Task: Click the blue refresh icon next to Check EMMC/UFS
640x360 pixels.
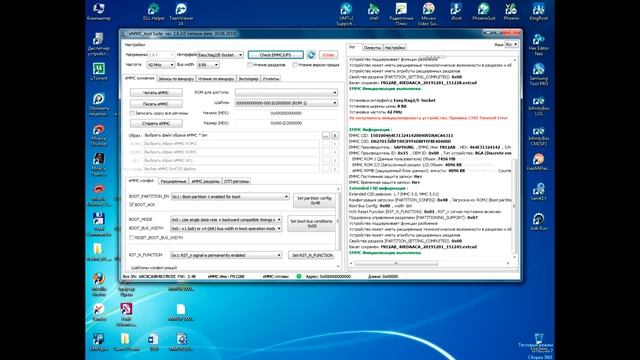Action: tap(311, 55)
